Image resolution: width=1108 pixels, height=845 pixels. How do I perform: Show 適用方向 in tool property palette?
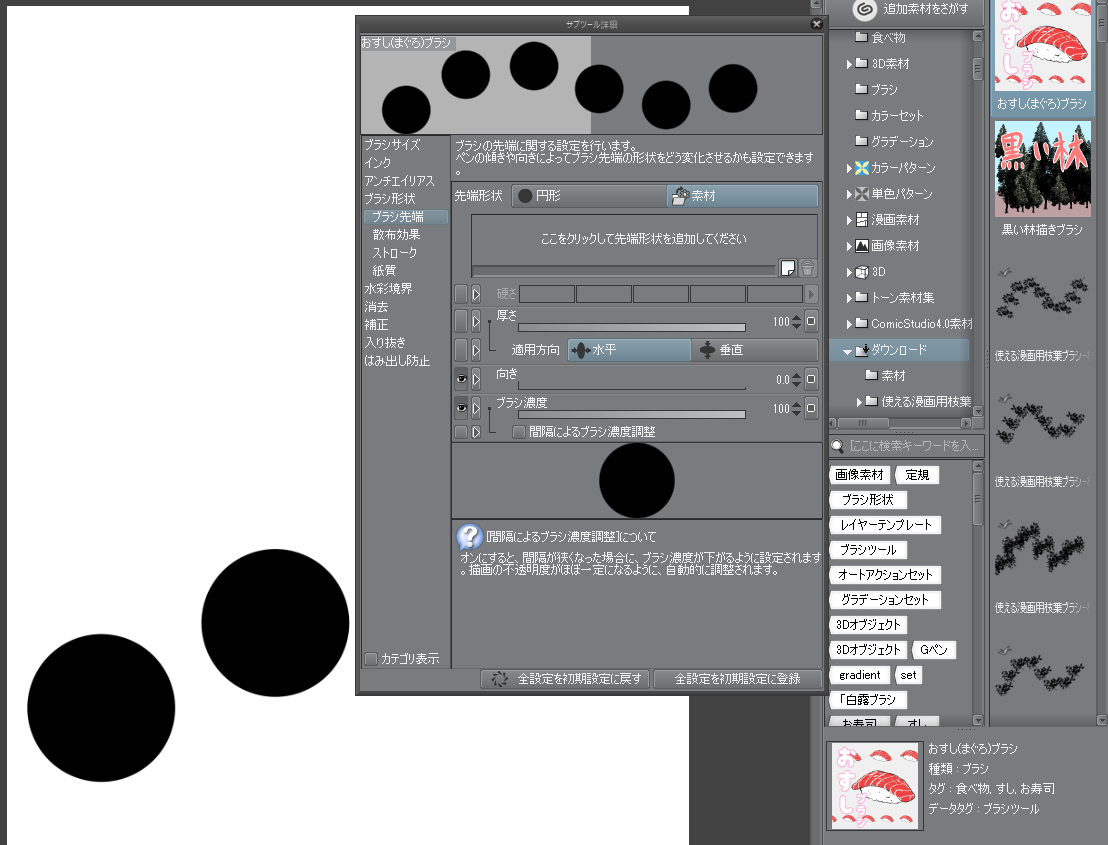point(461,350)
